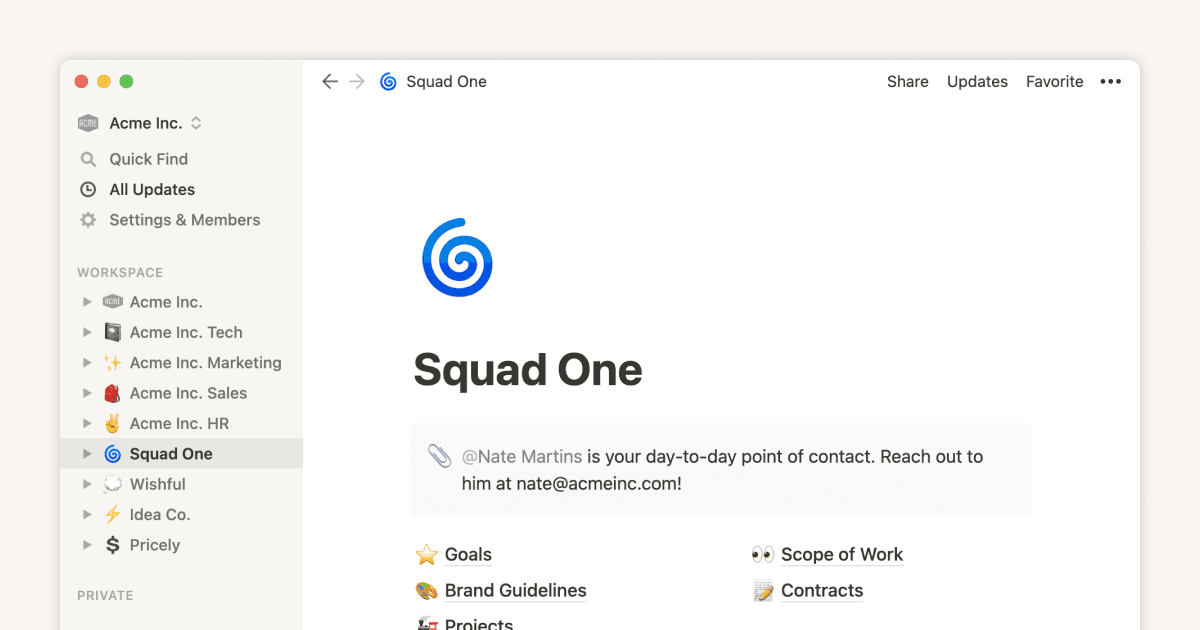The height and width of the screenshot is (630, 1200).
Task: Open the ellipsis page options menu
Action: 1110,81
